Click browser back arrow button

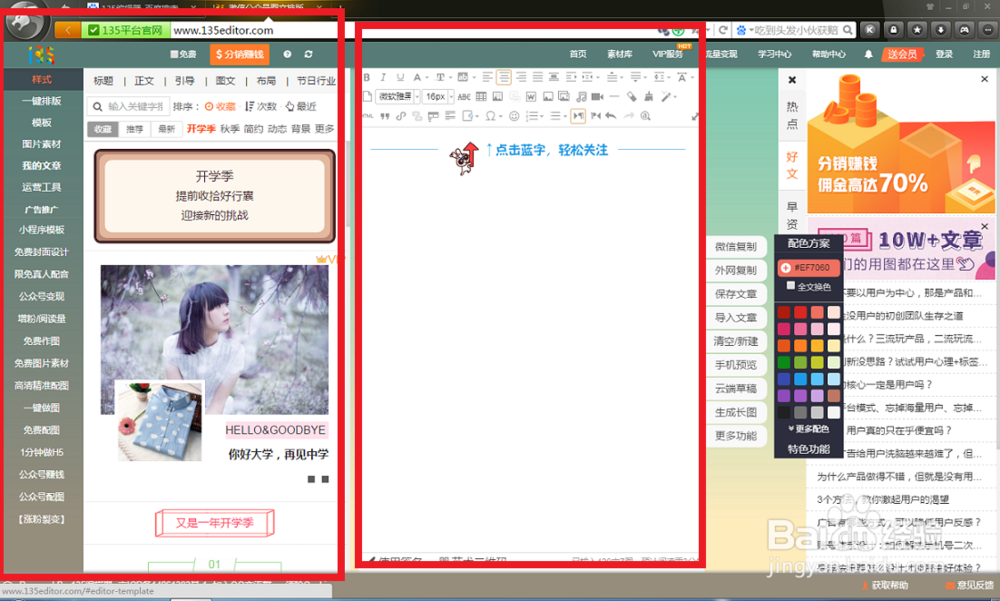pos(68,30)
